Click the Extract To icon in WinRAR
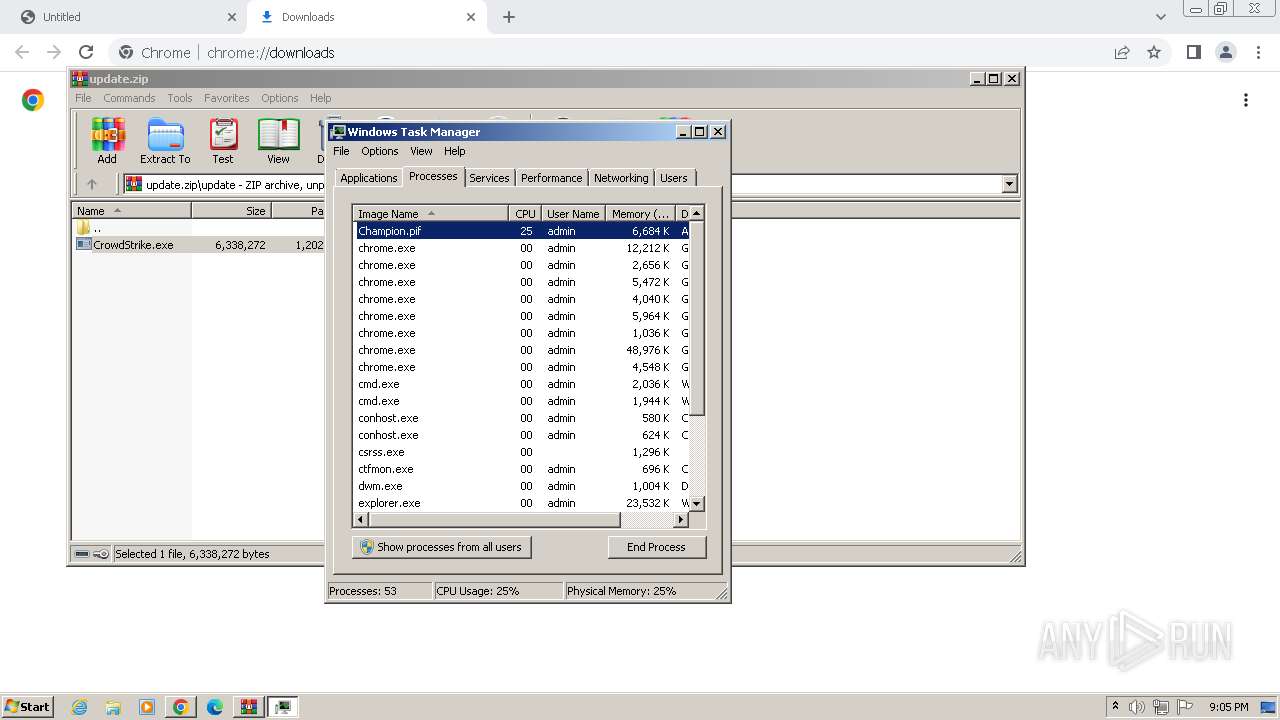Screen dimensions: 1280x720 [x=165, y=141]
